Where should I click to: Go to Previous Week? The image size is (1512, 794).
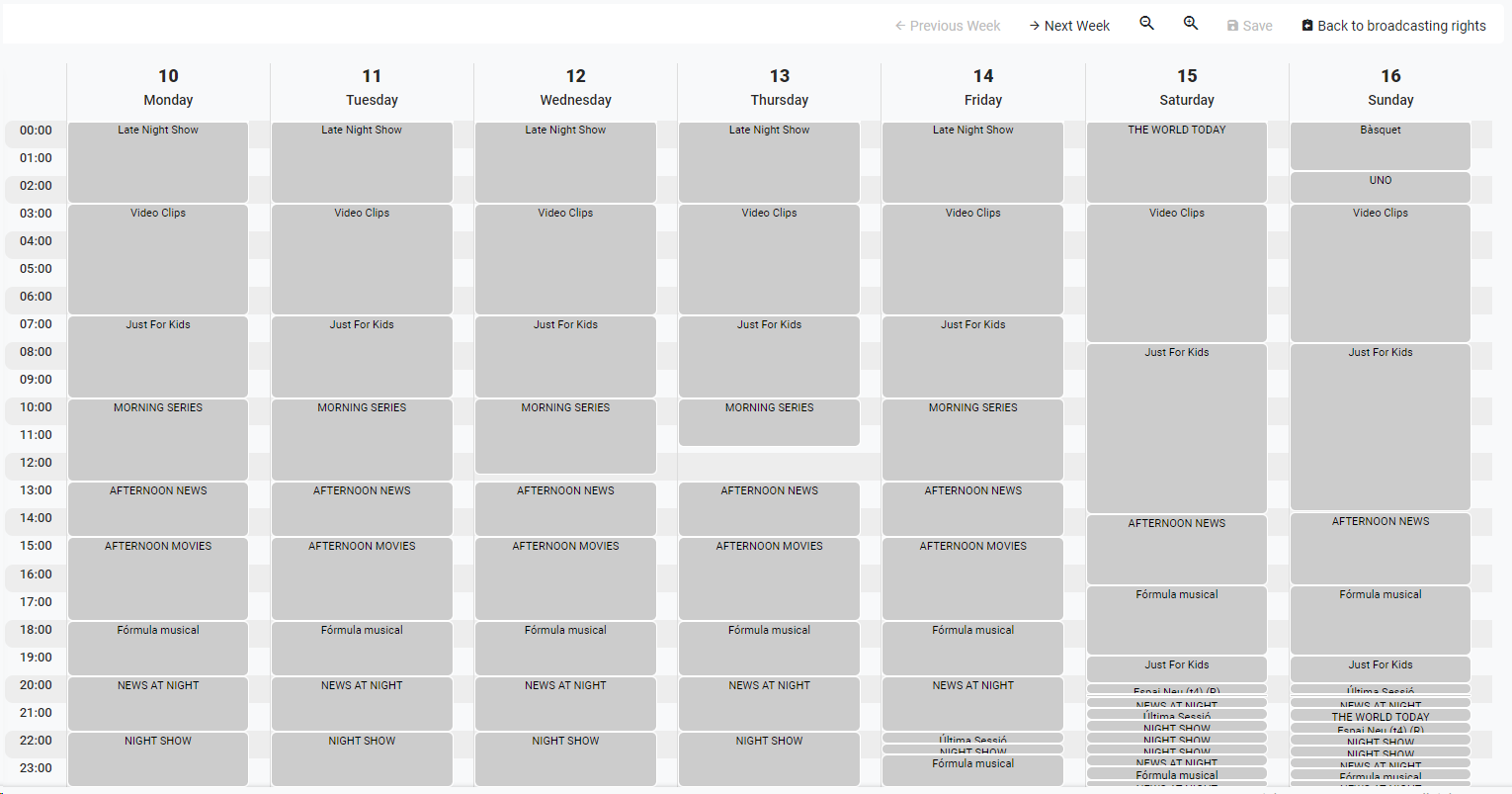(947, 26)
